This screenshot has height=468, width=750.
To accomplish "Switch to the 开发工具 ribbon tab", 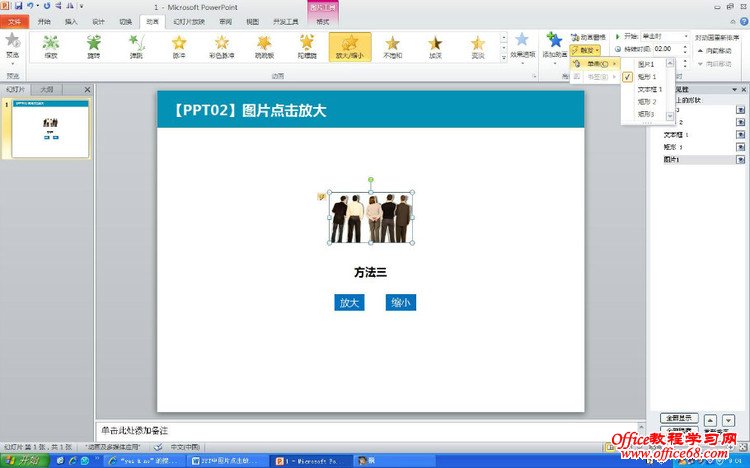I will point(286,22).
